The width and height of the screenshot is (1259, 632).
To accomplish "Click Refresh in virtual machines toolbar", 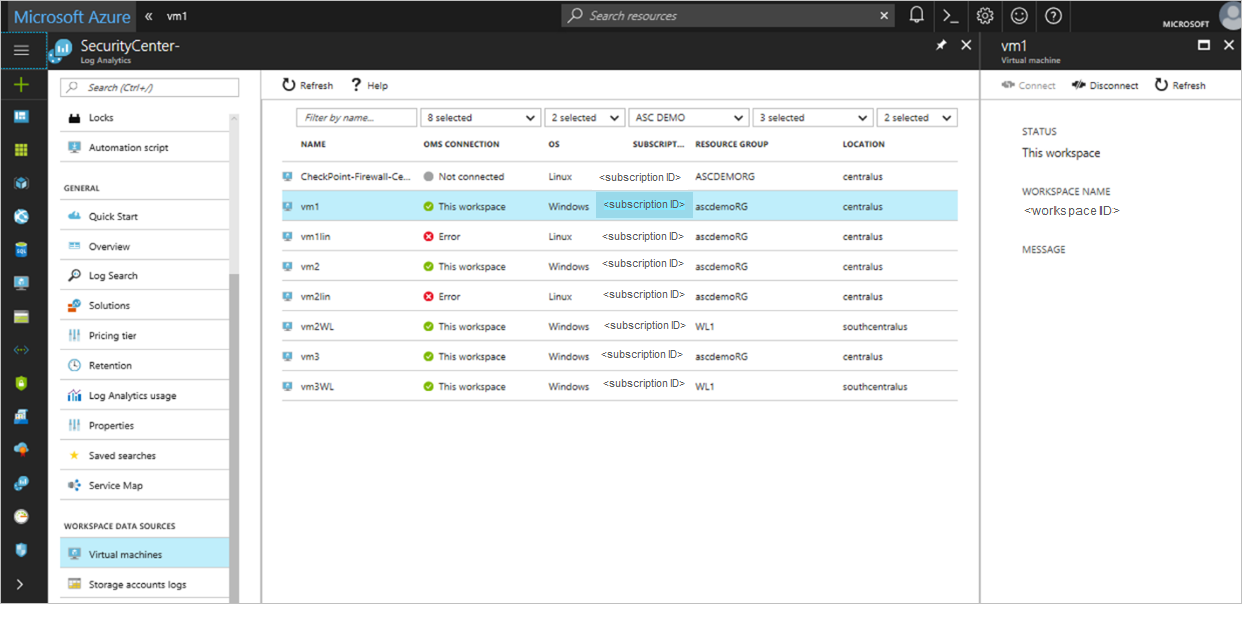I will coord(307,86).
